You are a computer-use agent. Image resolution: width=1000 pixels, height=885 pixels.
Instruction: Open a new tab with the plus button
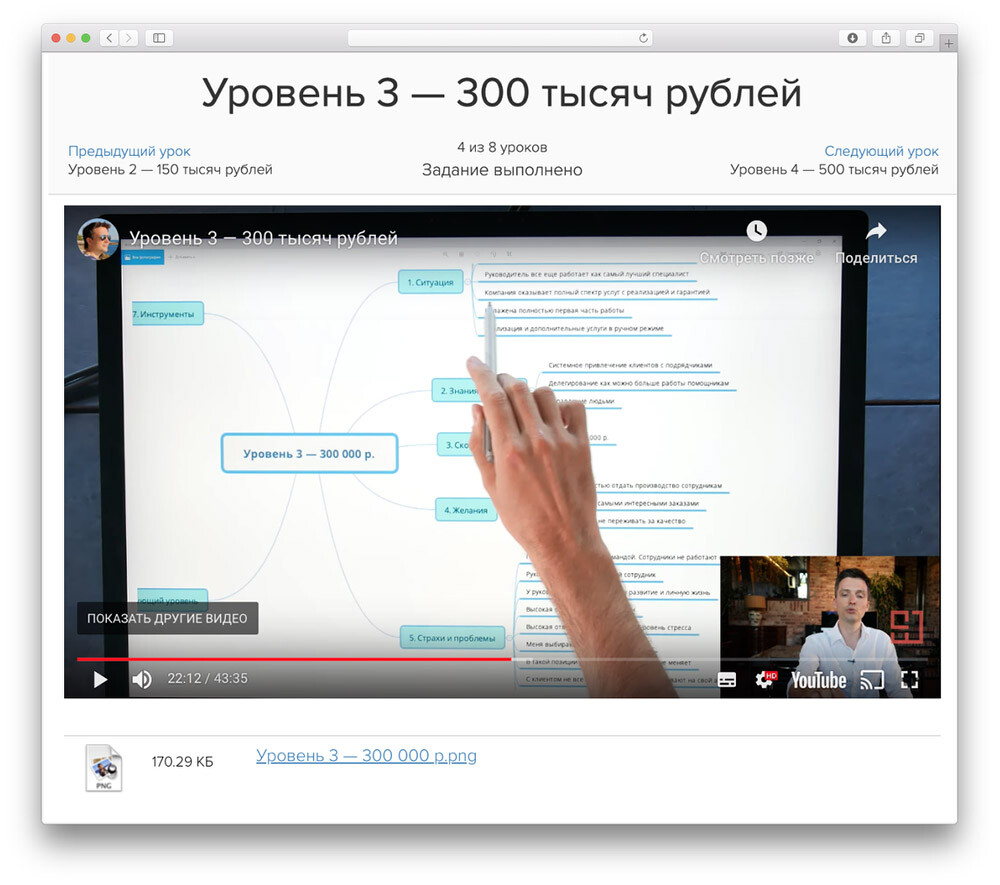pyautogui.click(x=948, y=43)
